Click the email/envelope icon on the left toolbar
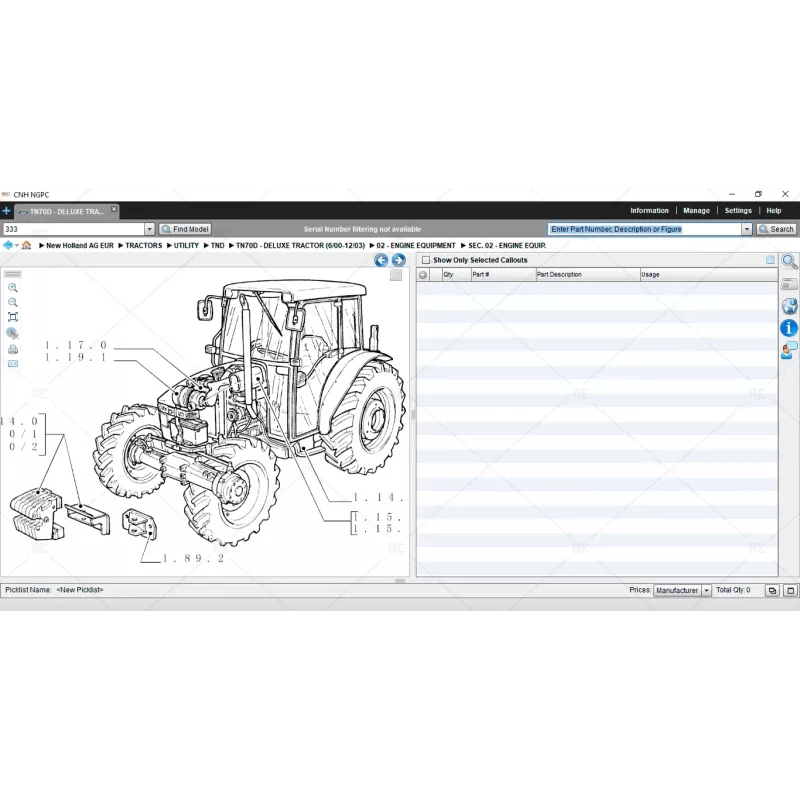The height and width of the screenshot is (800, 800). 13,363
